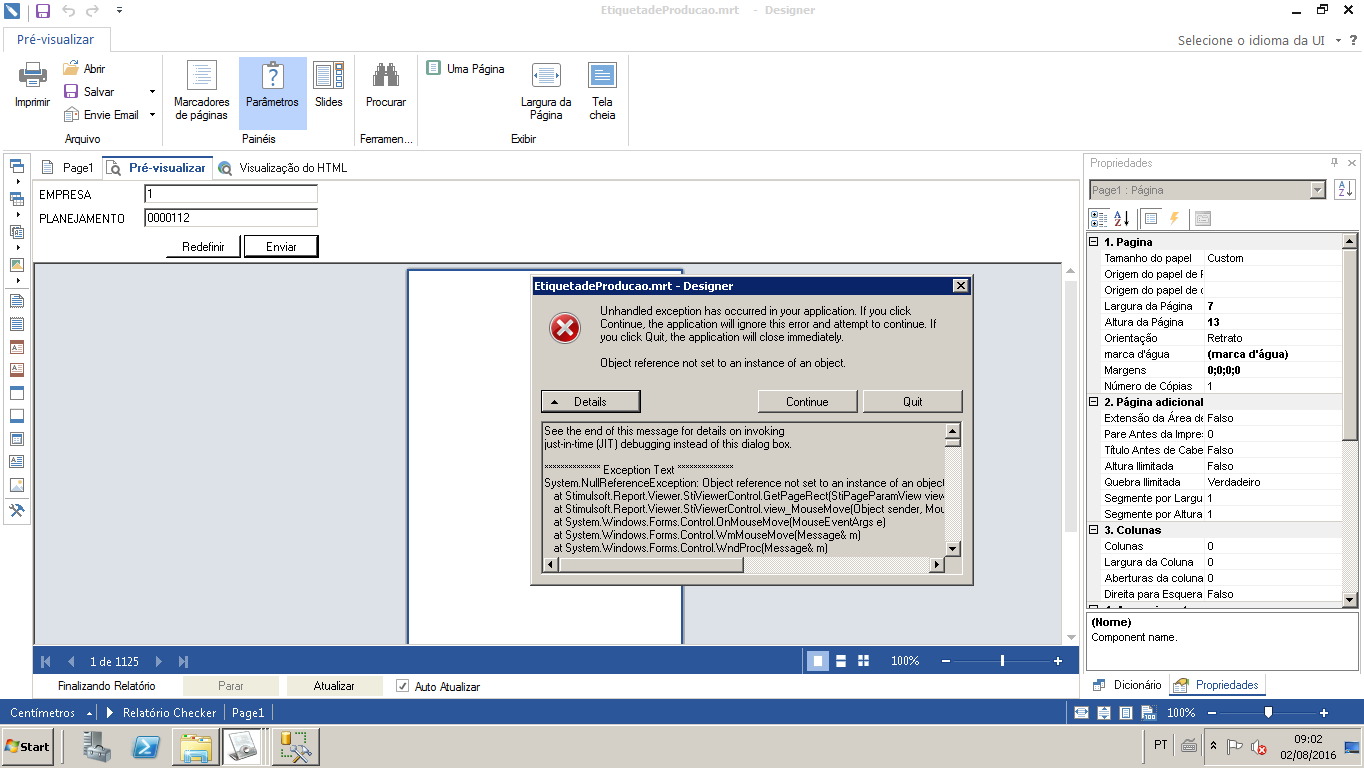
Task: Select single page view mode icon
Action: (x=818, y=661)
